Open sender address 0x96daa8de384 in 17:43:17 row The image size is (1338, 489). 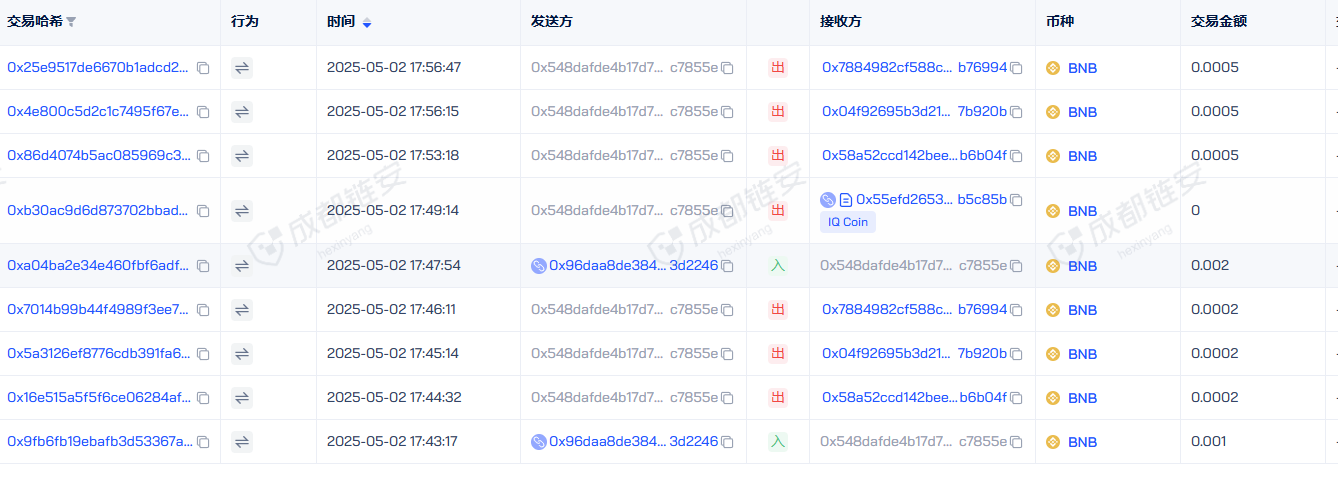[x=634, y=442]
